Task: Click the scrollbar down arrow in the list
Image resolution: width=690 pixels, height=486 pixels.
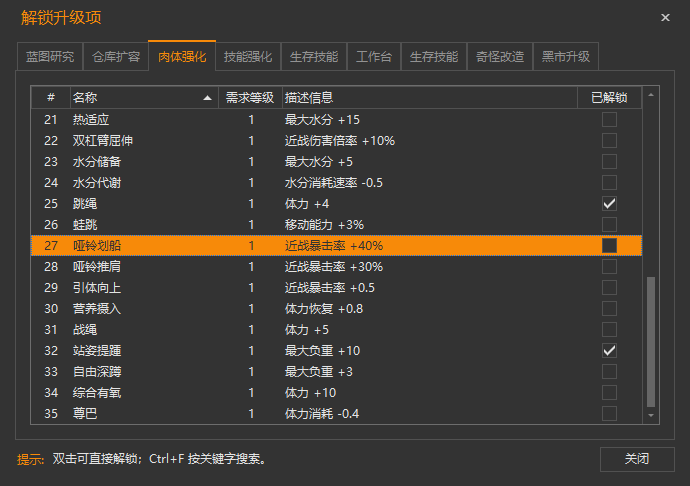Action: pos(652,414)
